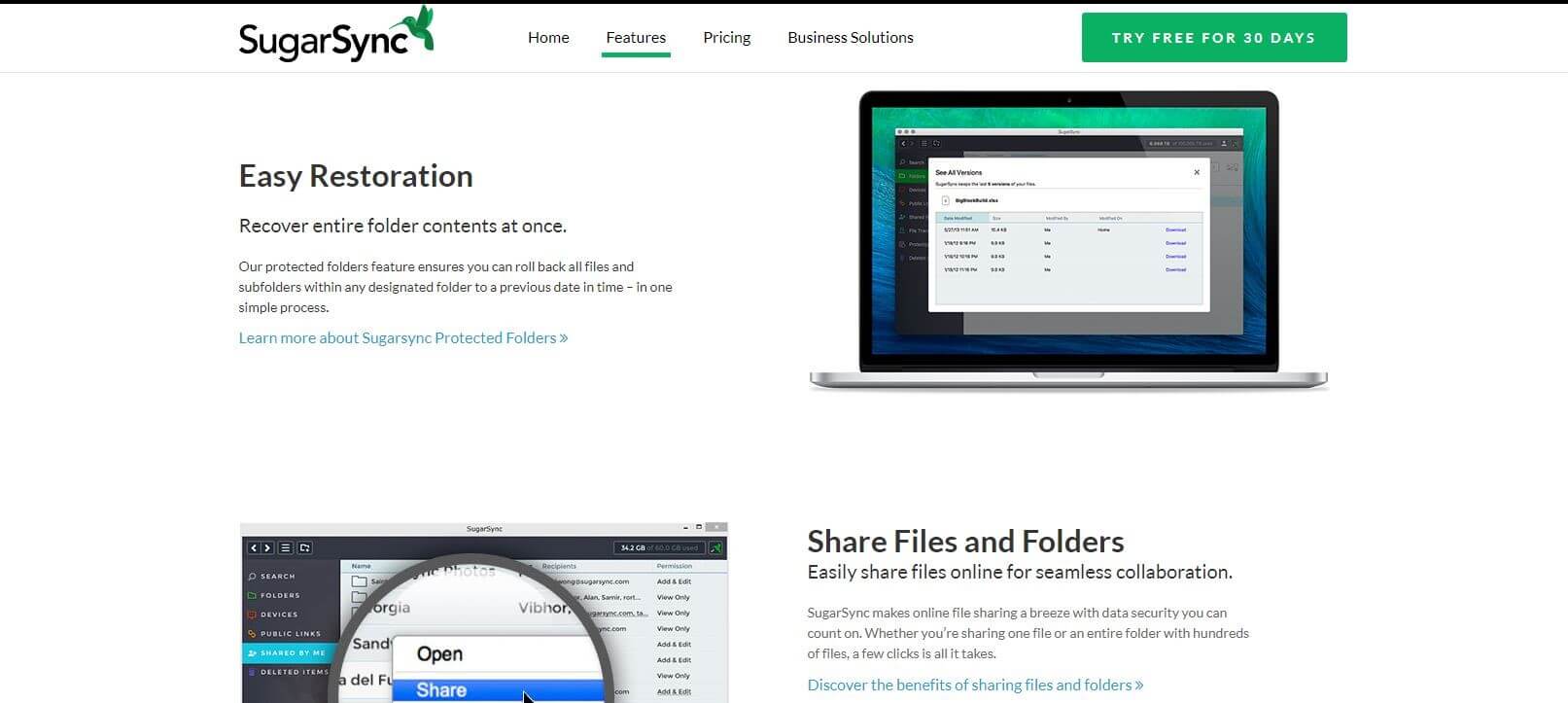The width and height of the screenshot is (1568, 703).
Task: Select Devices in the app sidebar
Action: (278, 615)
